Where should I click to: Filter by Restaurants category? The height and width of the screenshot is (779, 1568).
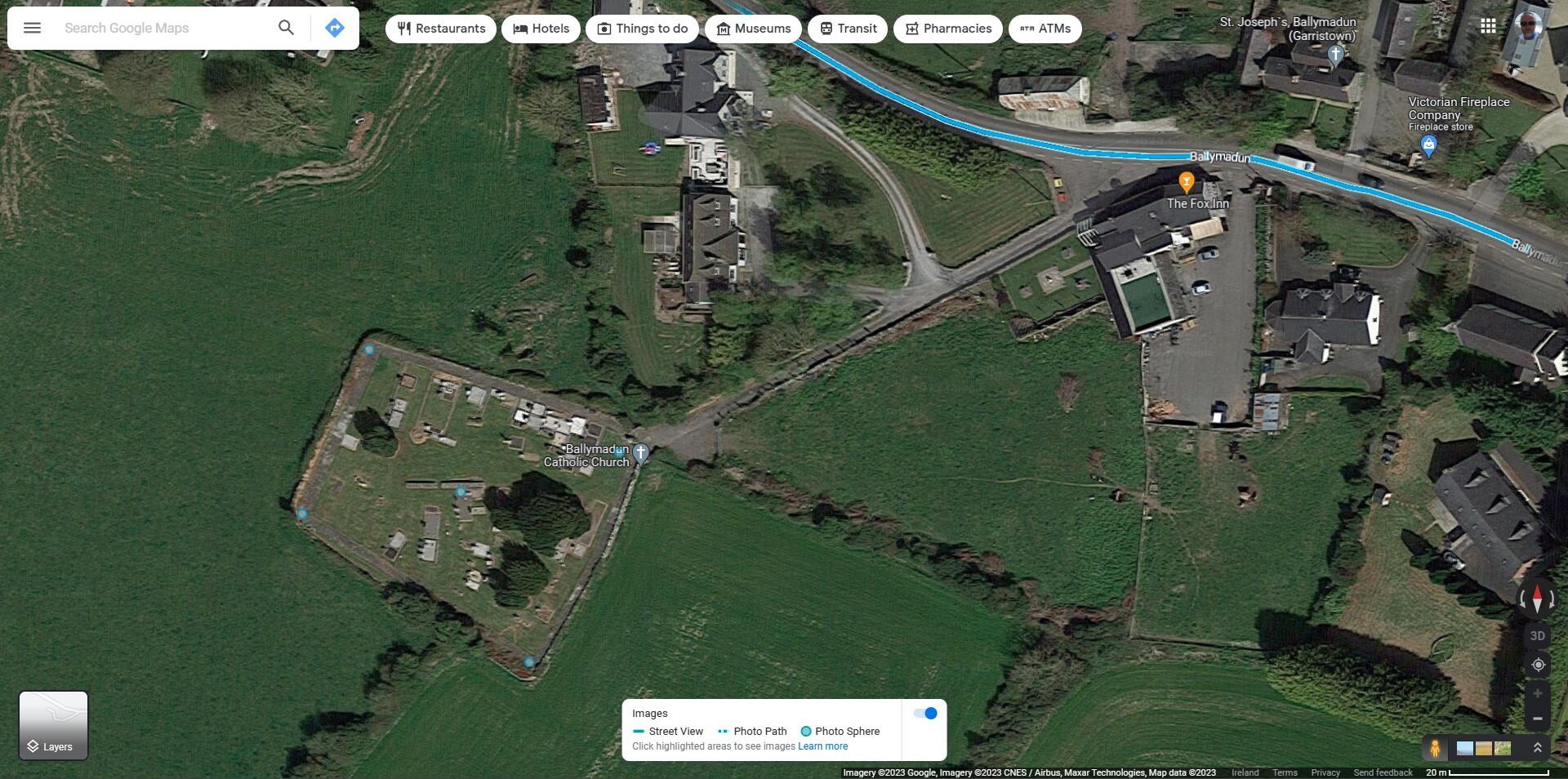(441, 29)
